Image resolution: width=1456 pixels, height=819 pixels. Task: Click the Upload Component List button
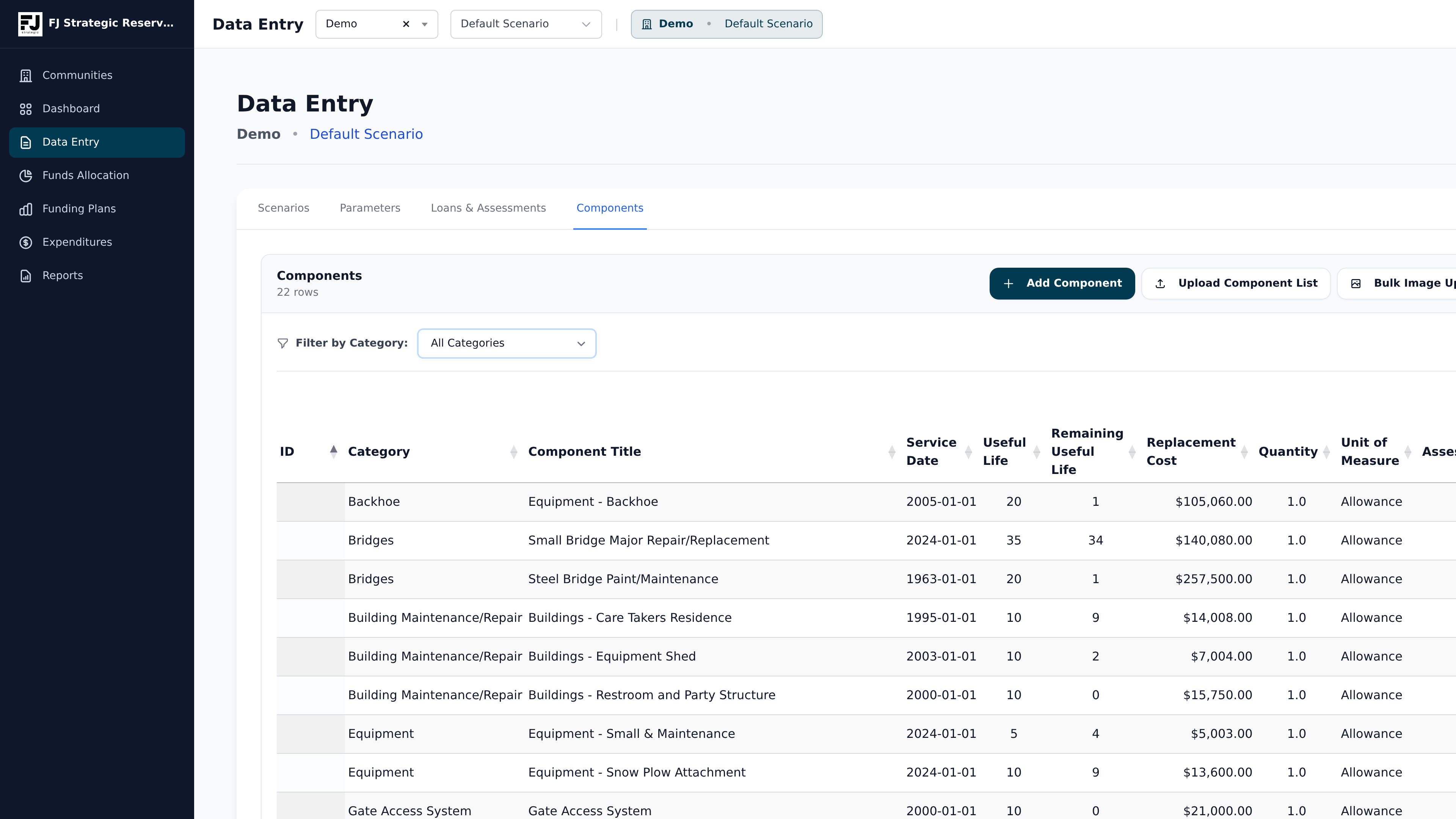click(x=1236, y=284)
